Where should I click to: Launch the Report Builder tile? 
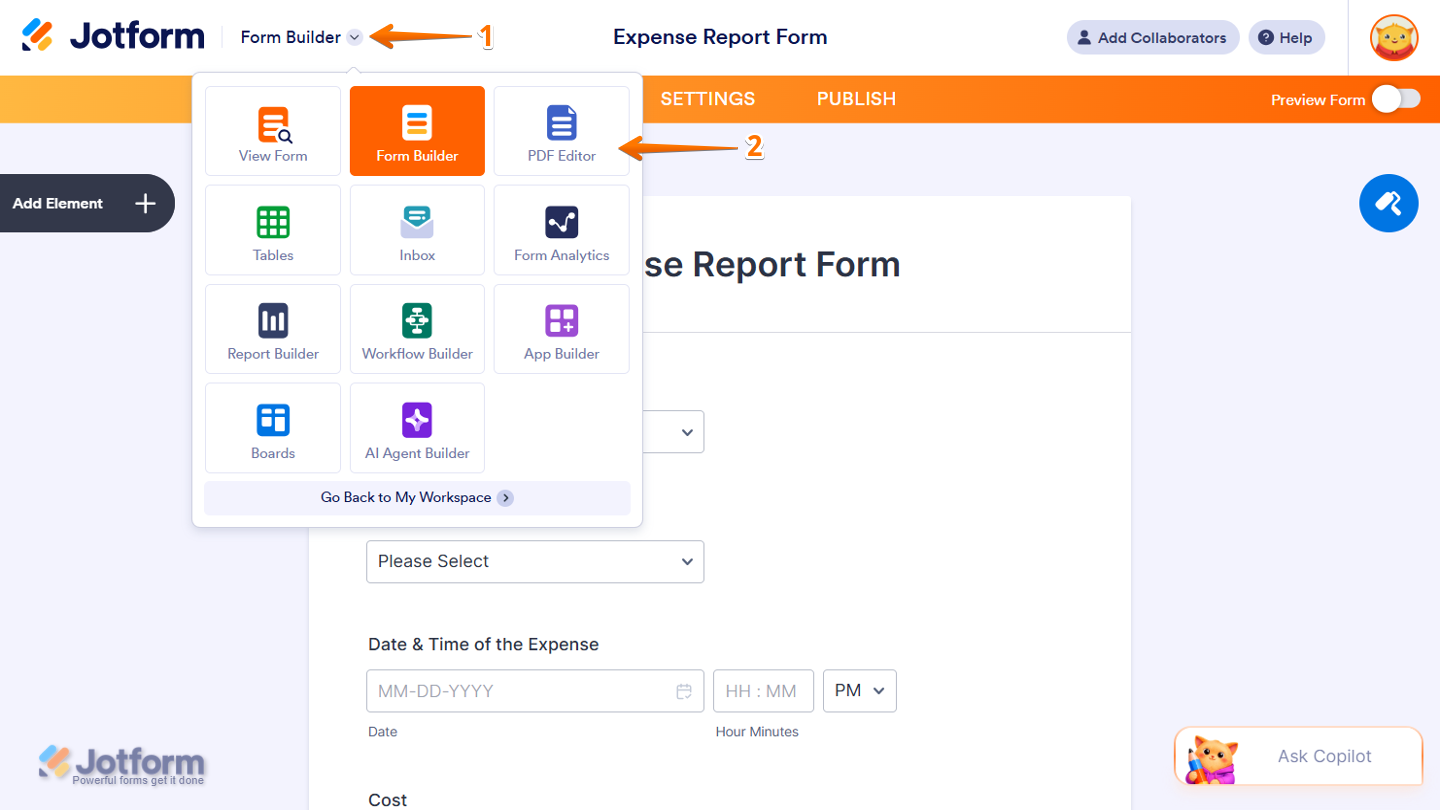coord(273,329)
